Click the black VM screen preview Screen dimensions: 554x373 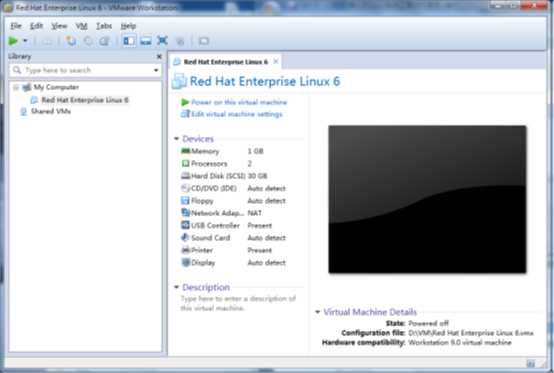(427, 199)
